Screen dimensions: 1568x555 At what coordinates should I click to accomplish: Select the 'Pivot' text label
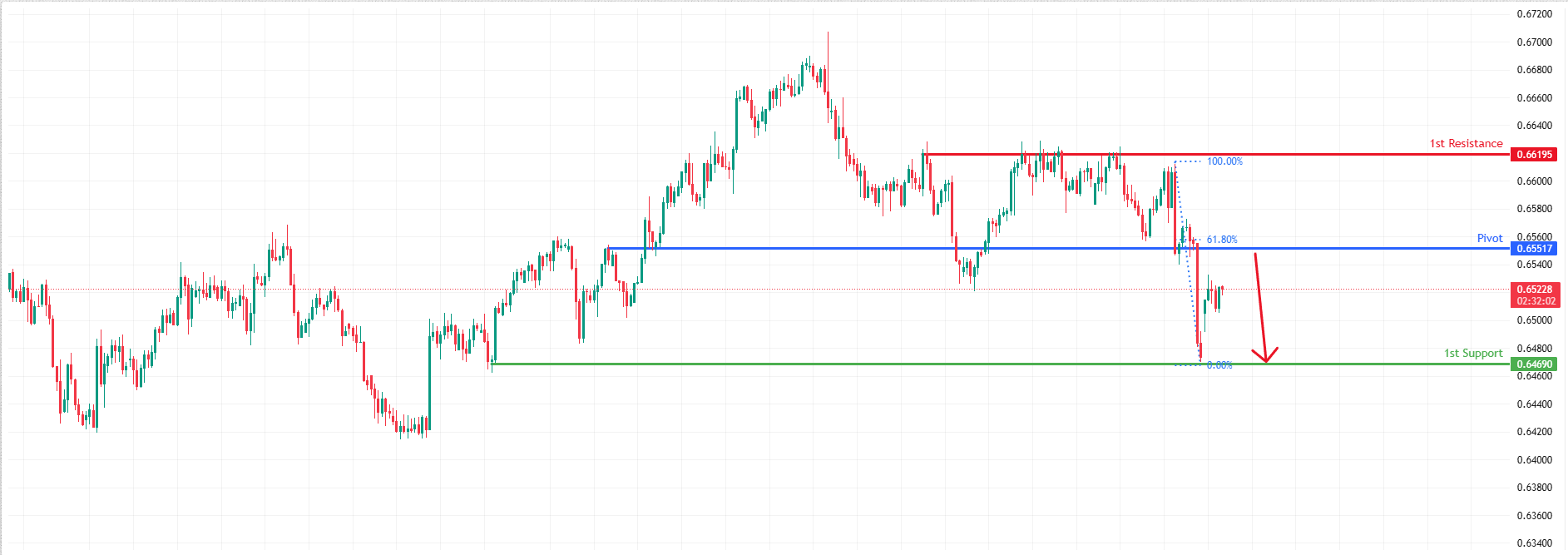coord(1489,239)
